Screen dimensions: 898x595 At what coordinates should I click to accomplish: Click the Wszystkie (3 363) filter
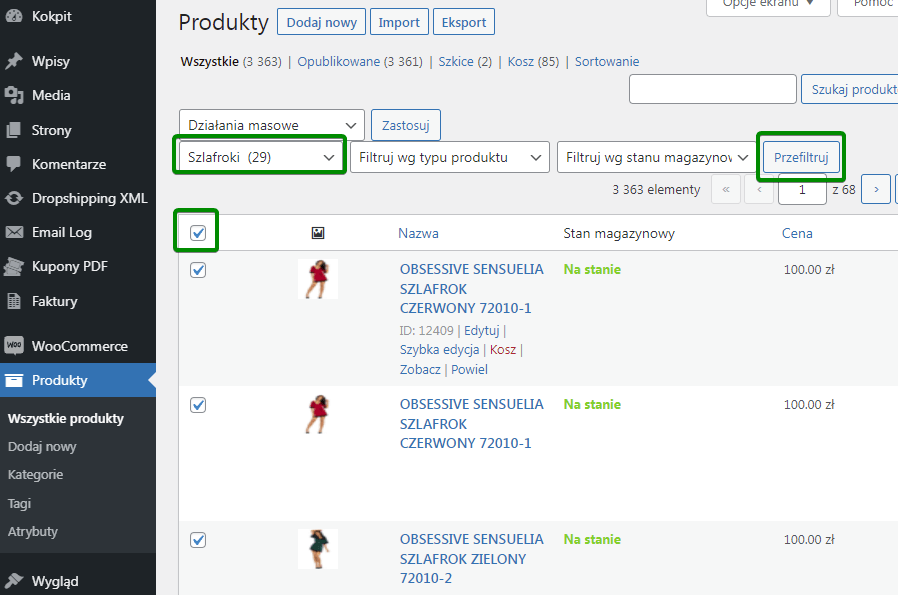(231, 61)
